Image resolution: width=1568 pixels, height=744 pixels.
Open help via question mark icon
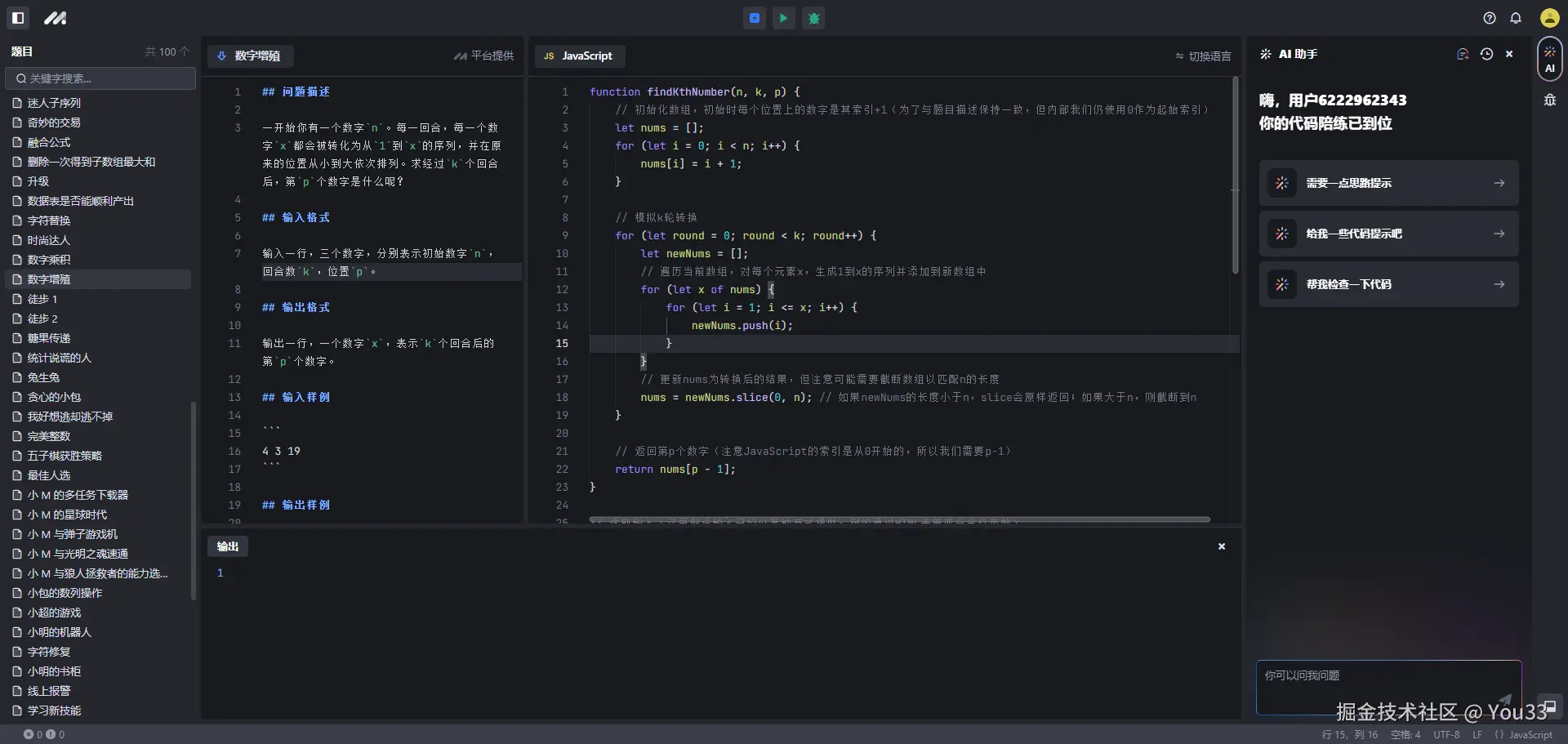(1490, 18)
